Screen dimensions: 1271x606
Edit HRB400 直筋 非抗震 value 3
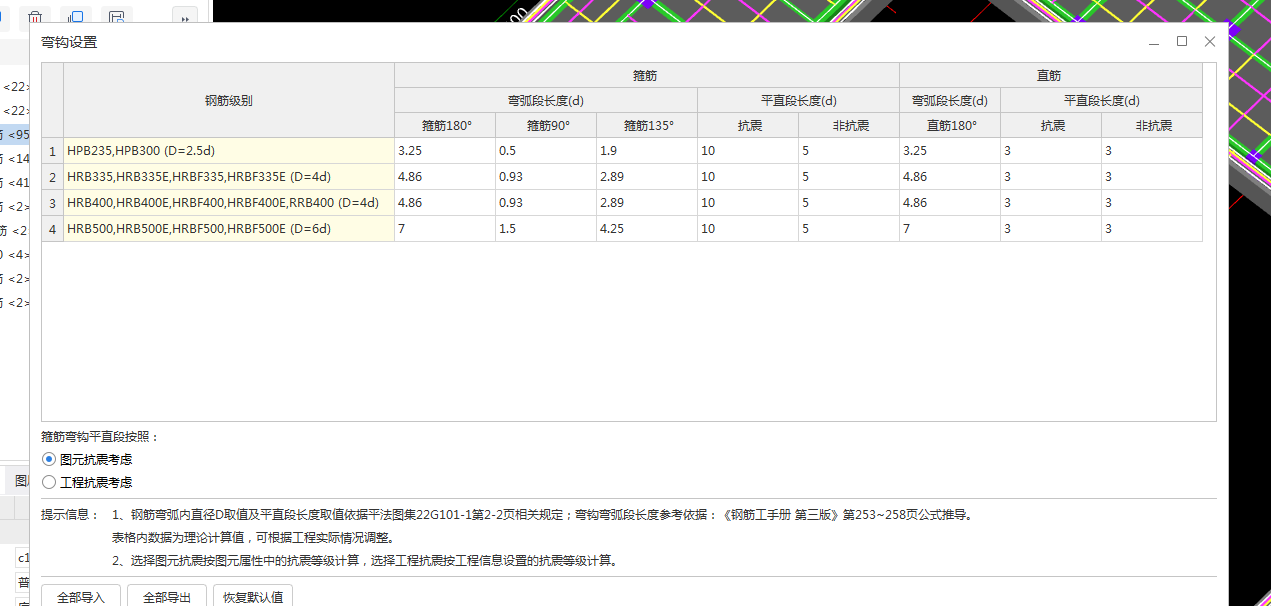tap(1152, 203)
